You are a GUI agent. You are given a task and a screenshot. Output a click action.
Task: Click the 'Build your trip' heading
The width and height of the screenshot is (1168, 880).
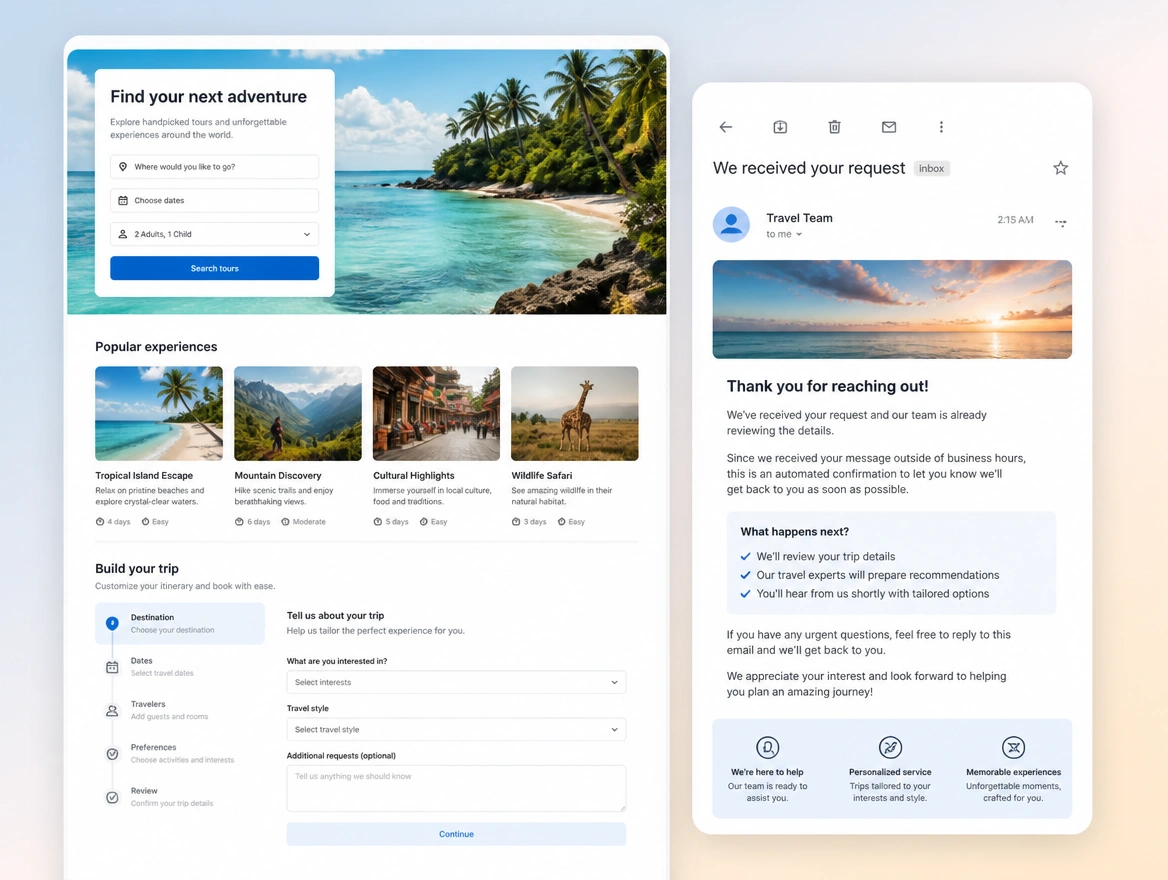click(137, 569)
